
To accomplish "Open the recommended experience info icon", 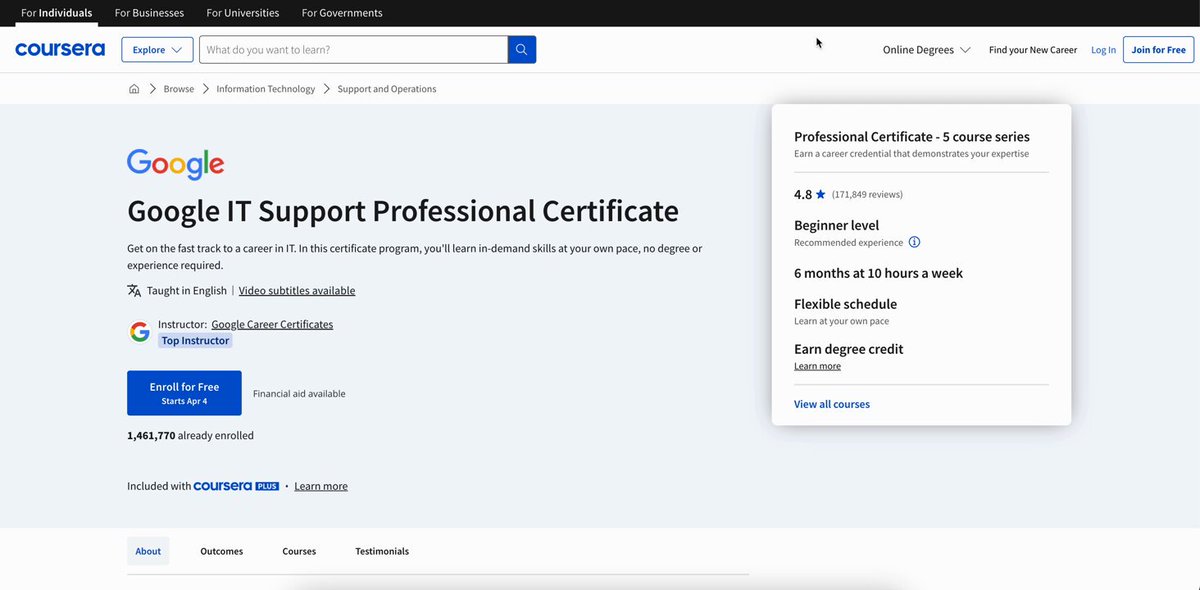I will [x=914, y=242].
